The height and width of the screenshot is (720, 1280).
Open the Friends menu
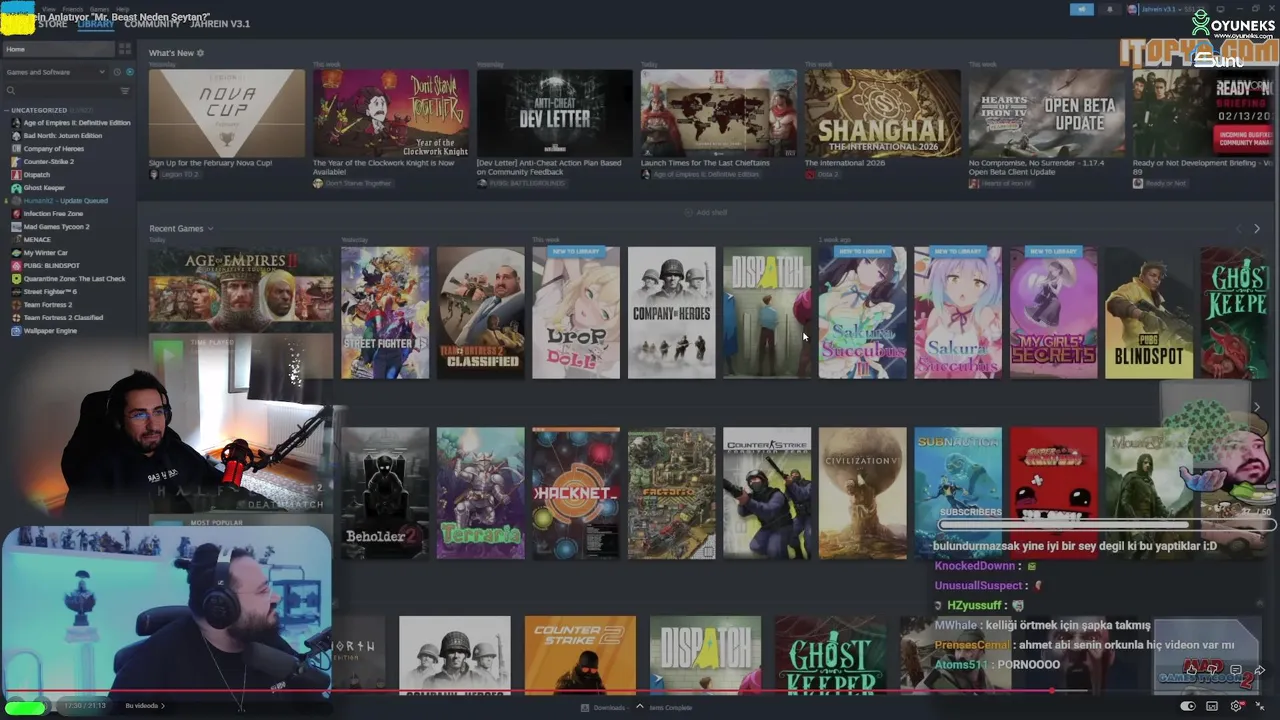pos(73,9)
